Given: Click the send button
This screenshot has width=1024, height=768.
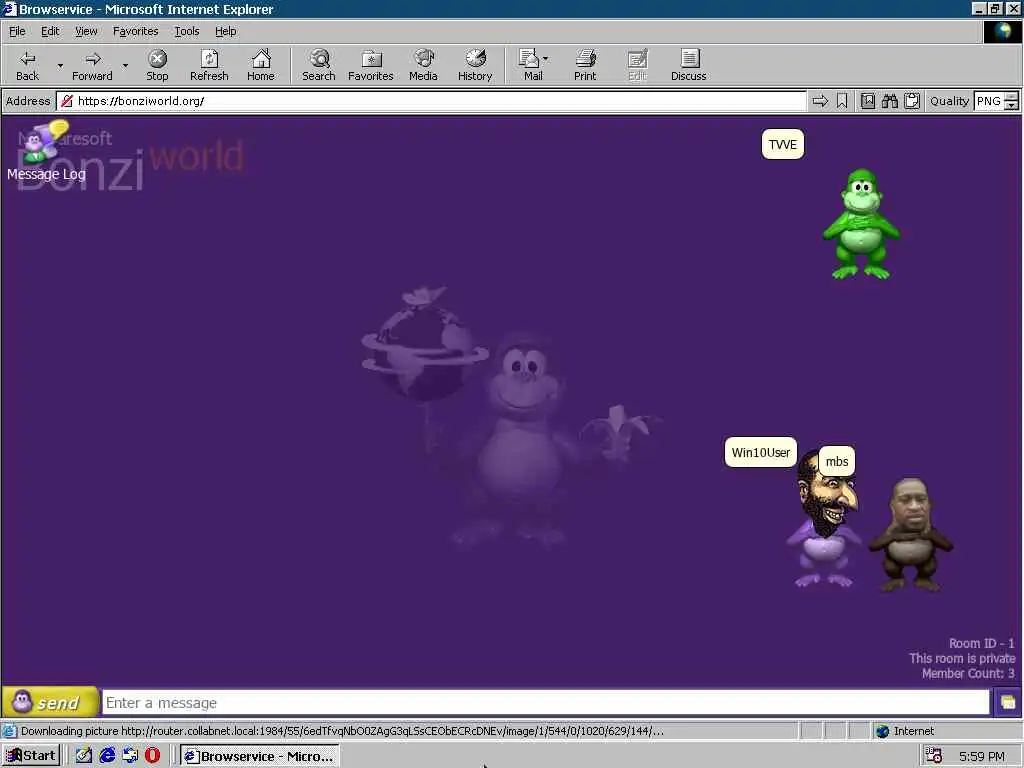Looking at the screenshot, I should [50, 703].
